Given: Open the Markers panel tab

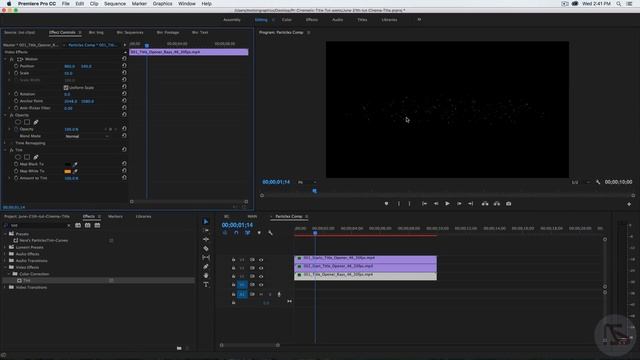Looking at the screenshot, I should pos(115,216).
